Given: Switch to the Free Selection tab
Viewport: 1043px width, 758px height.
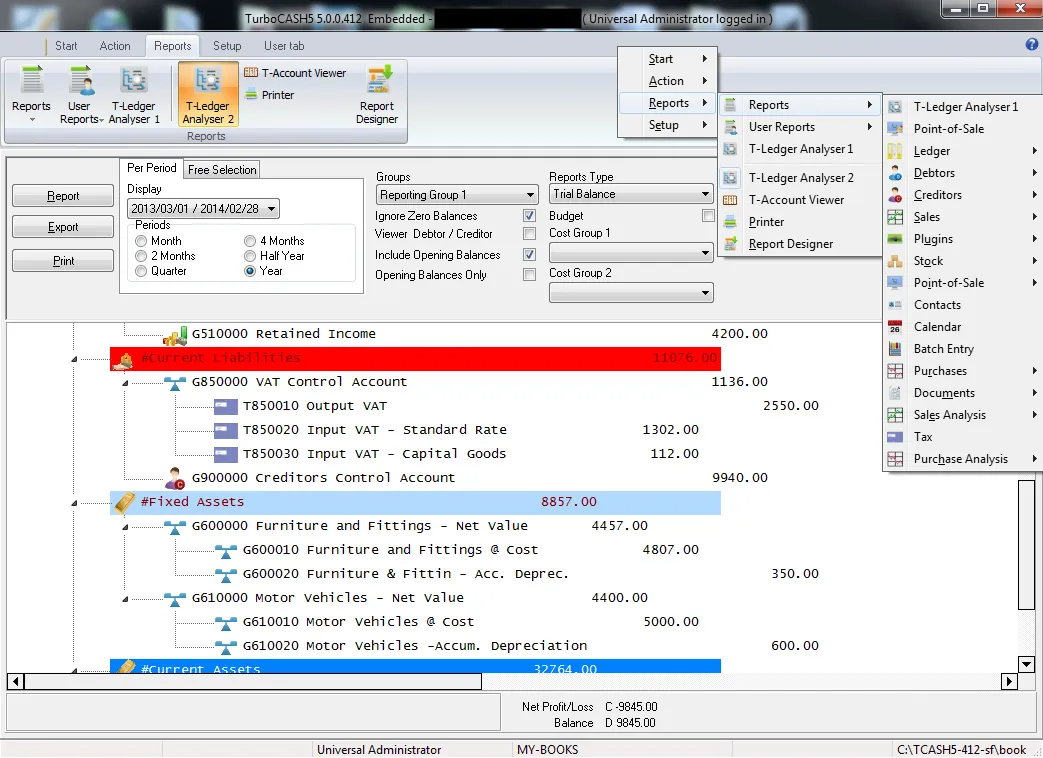Looking at the screenshot, I should [222, 170].
